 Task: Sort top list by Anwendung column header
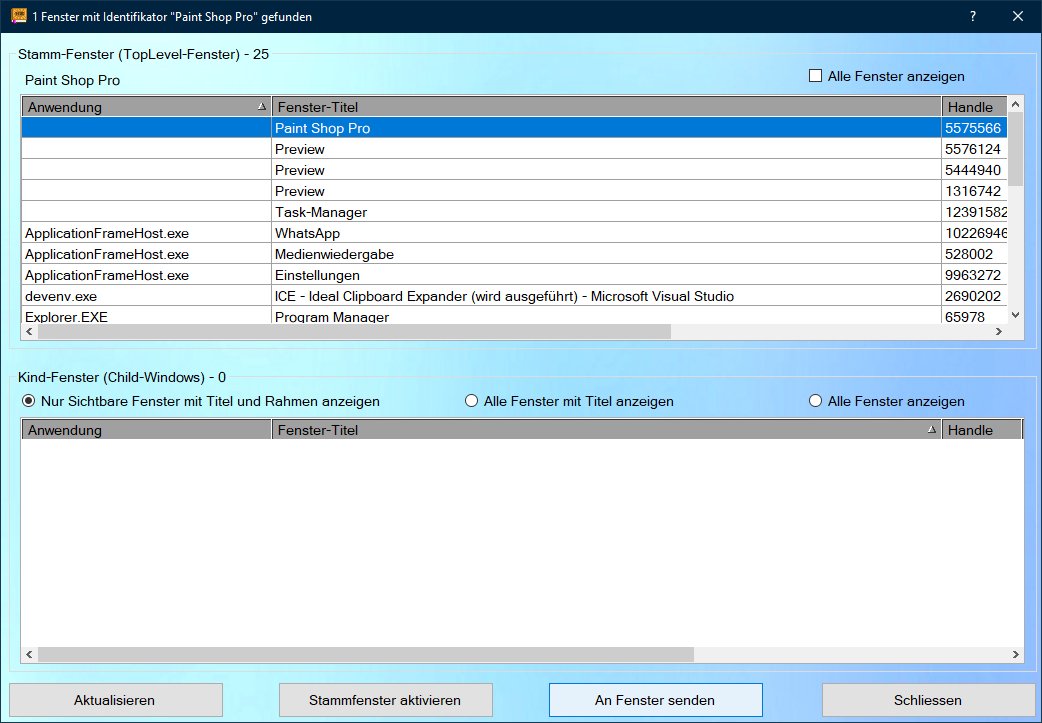click(x=146, y=107)
